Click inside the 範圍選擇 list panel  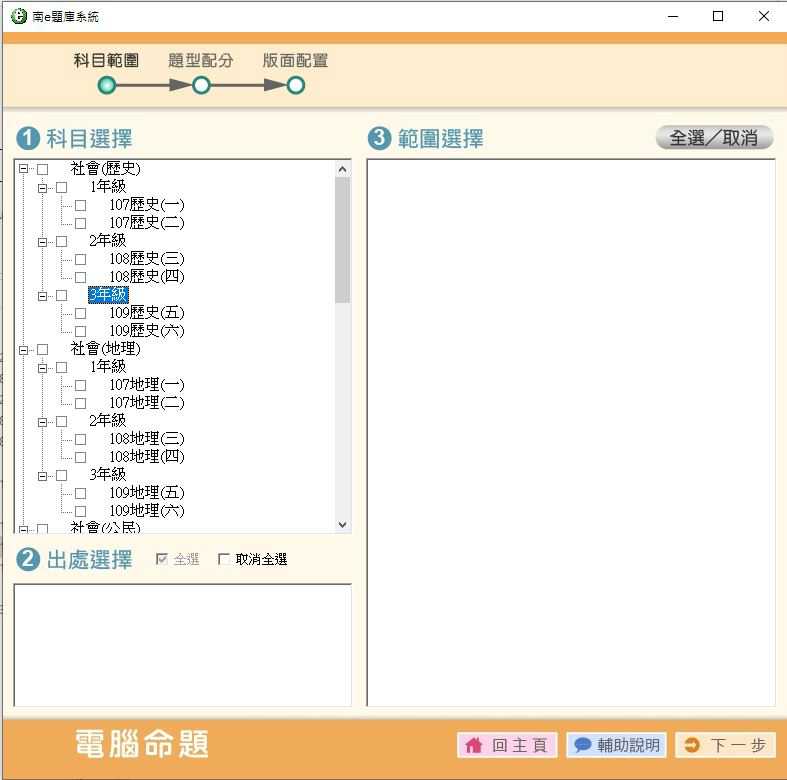click(x=571, y=433)
